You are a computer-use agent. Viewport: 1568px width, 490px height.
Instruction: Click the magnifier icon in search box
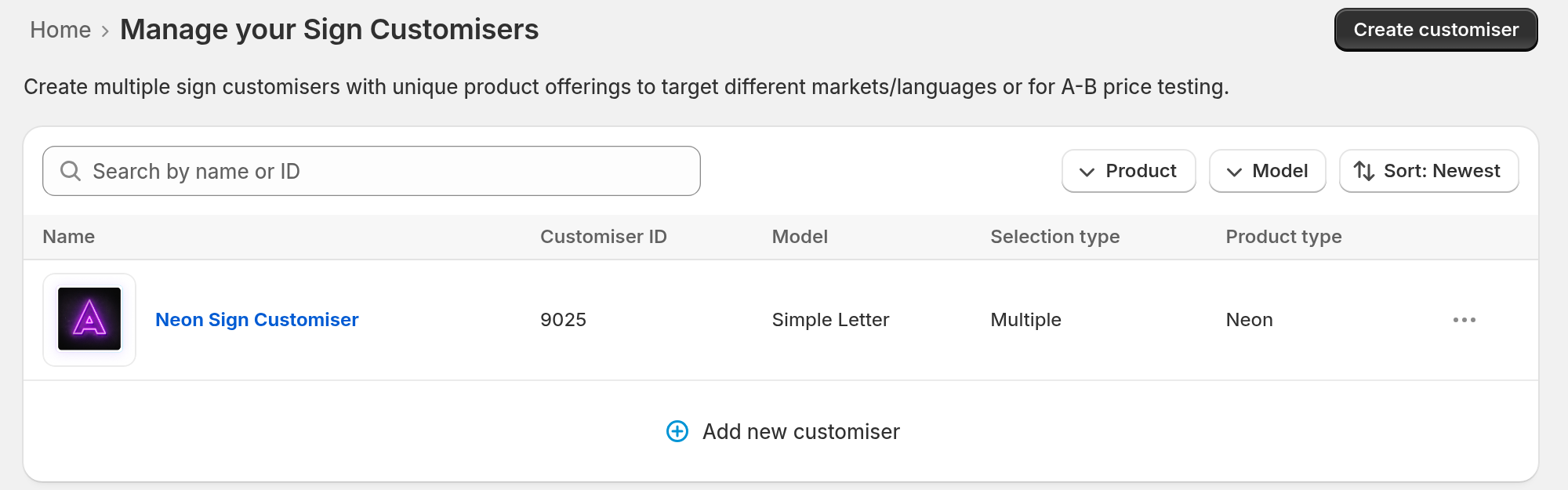(x=71, y=171)
